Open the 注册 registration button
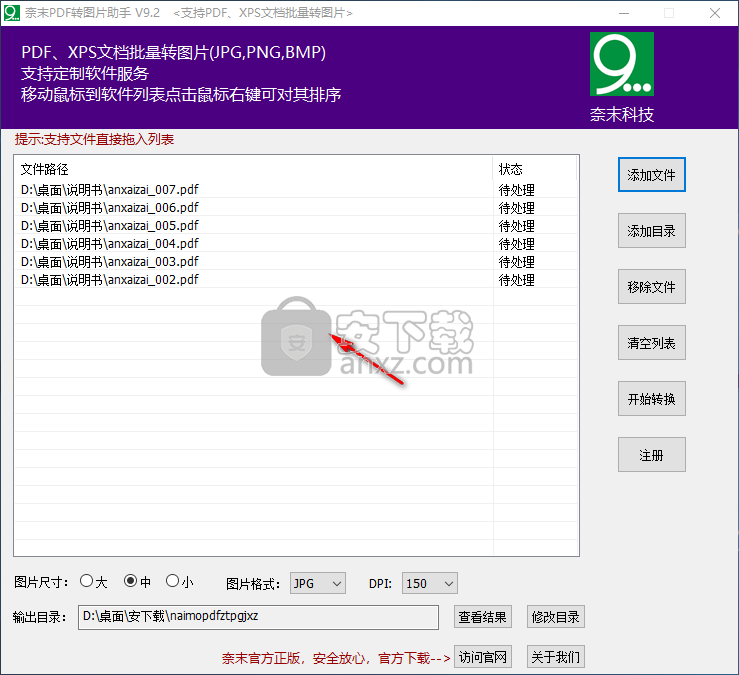The image size is (739, 675). 651,455
